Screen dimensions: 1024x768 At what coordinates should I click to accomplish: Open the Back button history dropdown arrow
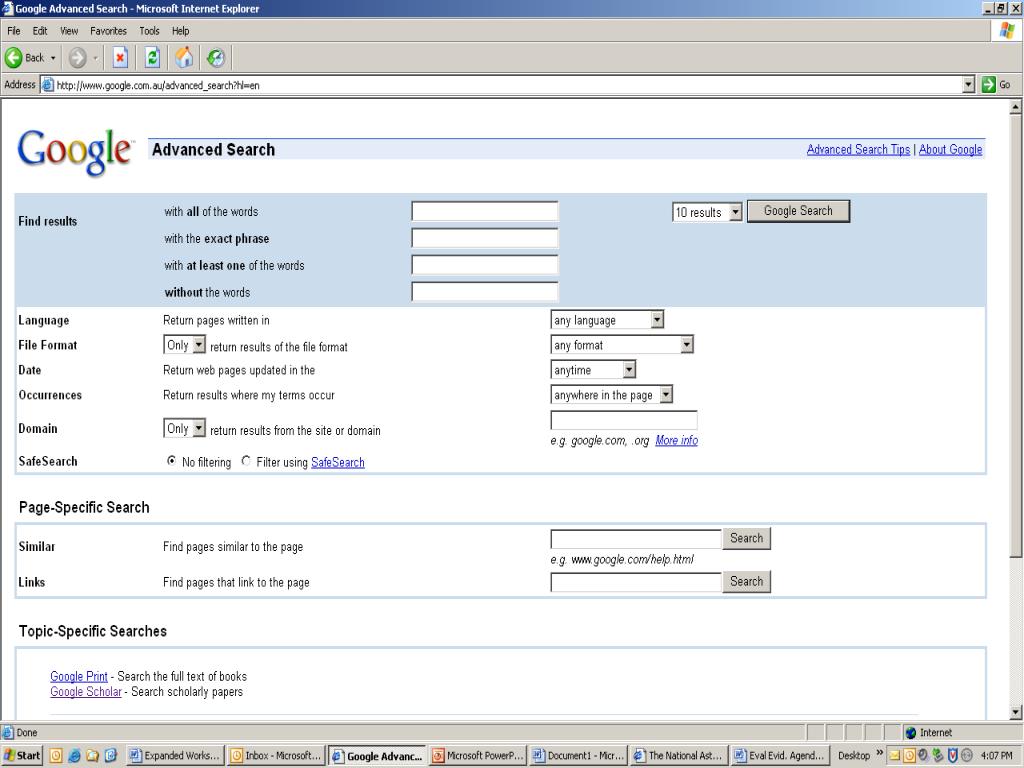(x=53, y=58)
